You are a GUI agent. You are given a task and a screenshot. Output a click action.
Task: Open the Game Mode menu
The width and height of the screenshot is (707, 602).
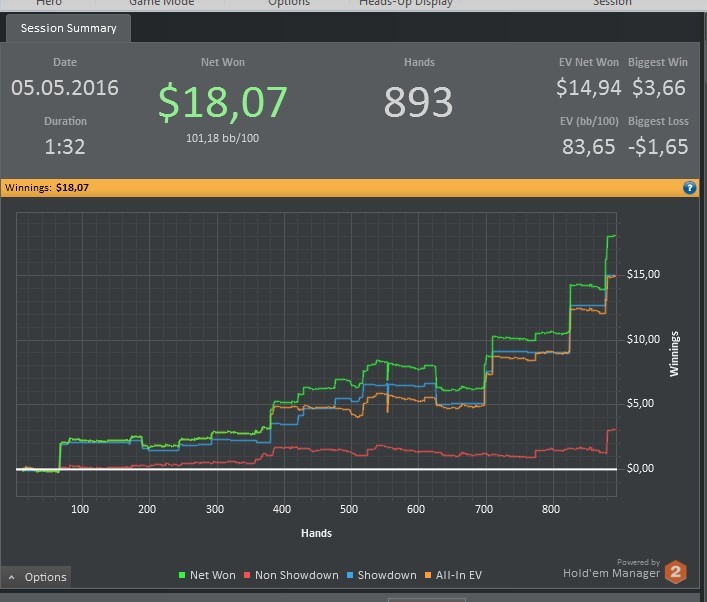(x=161, y=3)
